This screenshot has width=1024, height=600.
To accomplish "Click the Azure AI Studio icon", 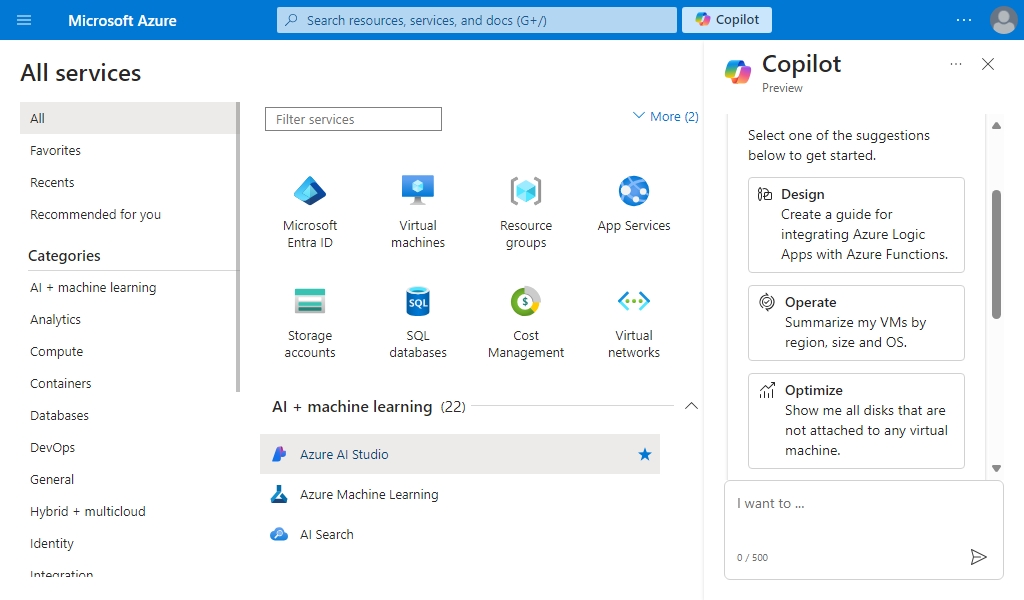I will point(280,454).
